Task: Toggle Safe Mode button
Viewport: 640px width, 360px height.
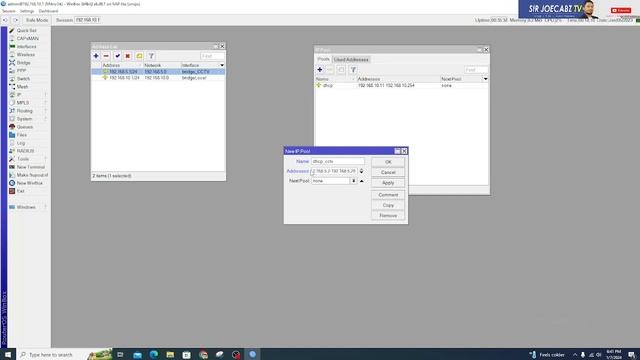Action: 37,20
